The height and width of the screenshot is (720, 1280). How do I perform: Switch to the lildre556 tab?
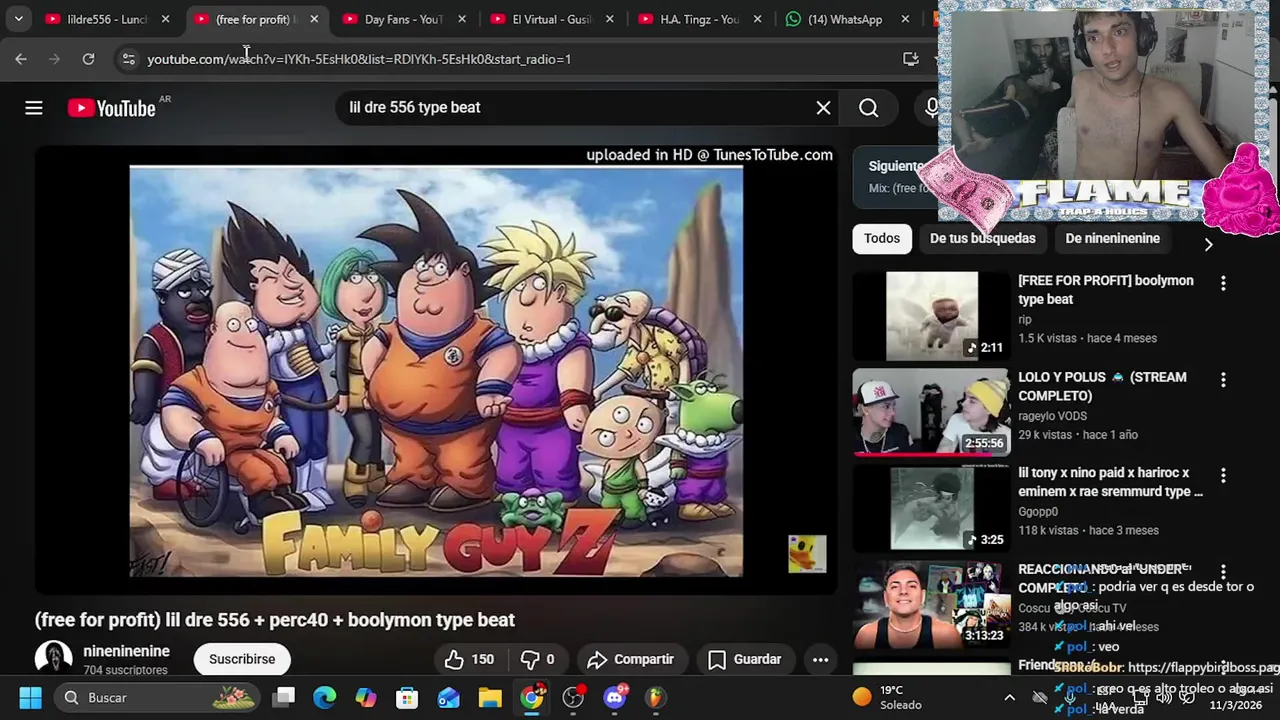tap(106, 19)
